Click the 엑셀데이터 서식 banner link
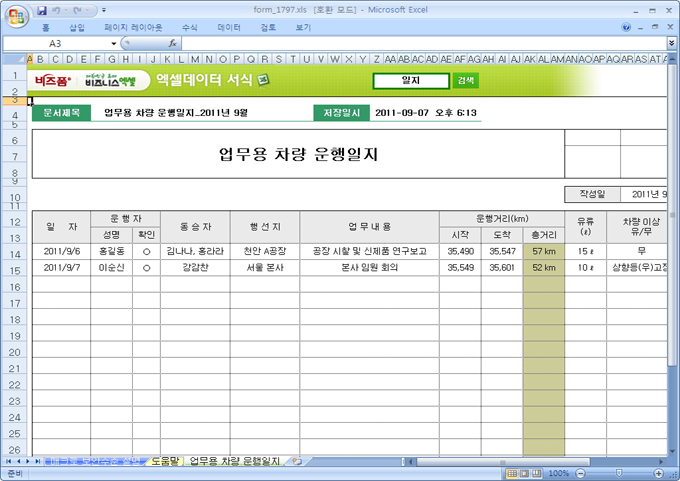 [x=205, y=81]
